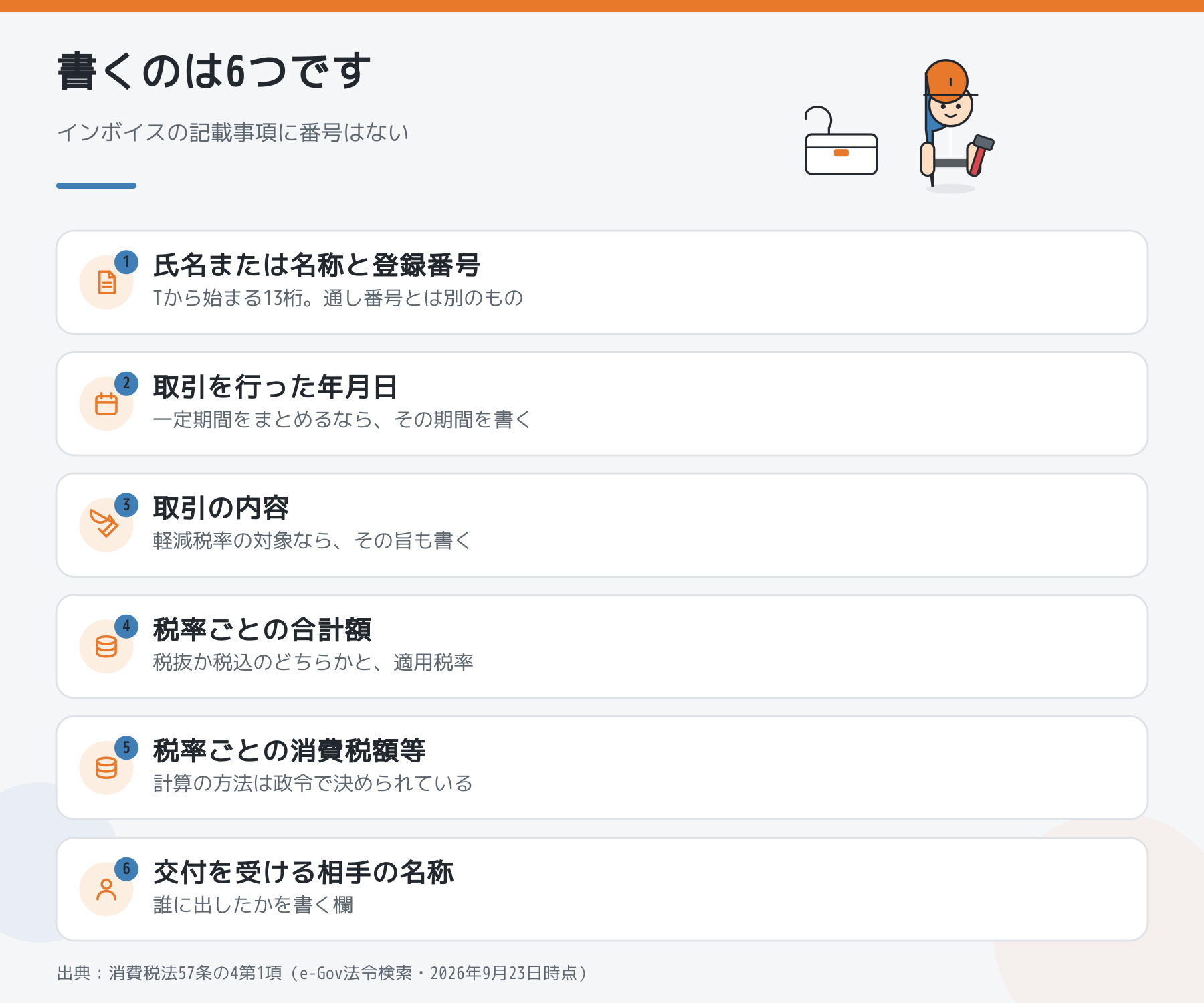Image resolution: width=1204 pixels, height=1003 pixels.
Task: Click number badge 3 on 取引の内容 card
Action: 126,505
